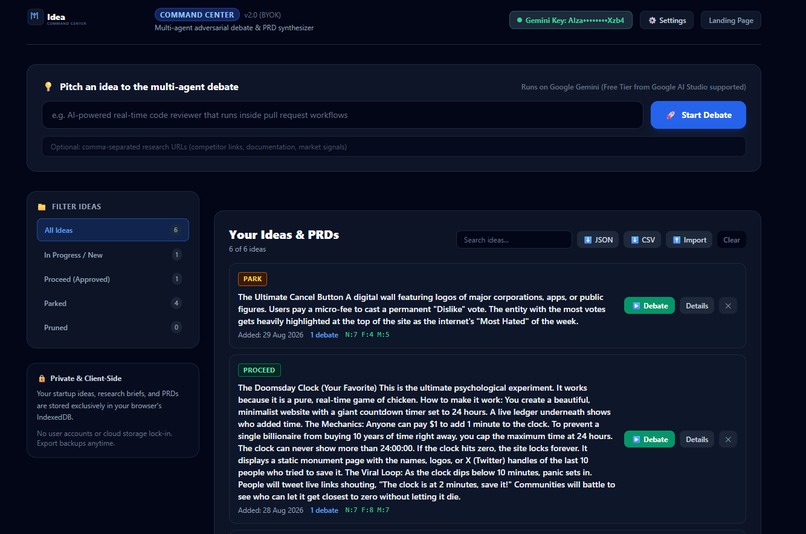Open Settings
This screenshot has height=534, width=806.
[667, 20]
